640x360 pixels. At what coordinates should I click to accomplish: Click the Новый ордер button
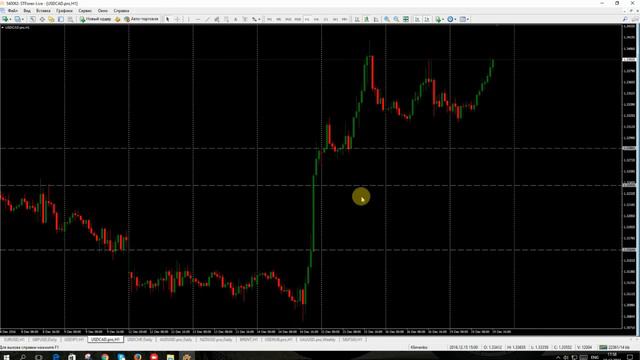(96, 19)
